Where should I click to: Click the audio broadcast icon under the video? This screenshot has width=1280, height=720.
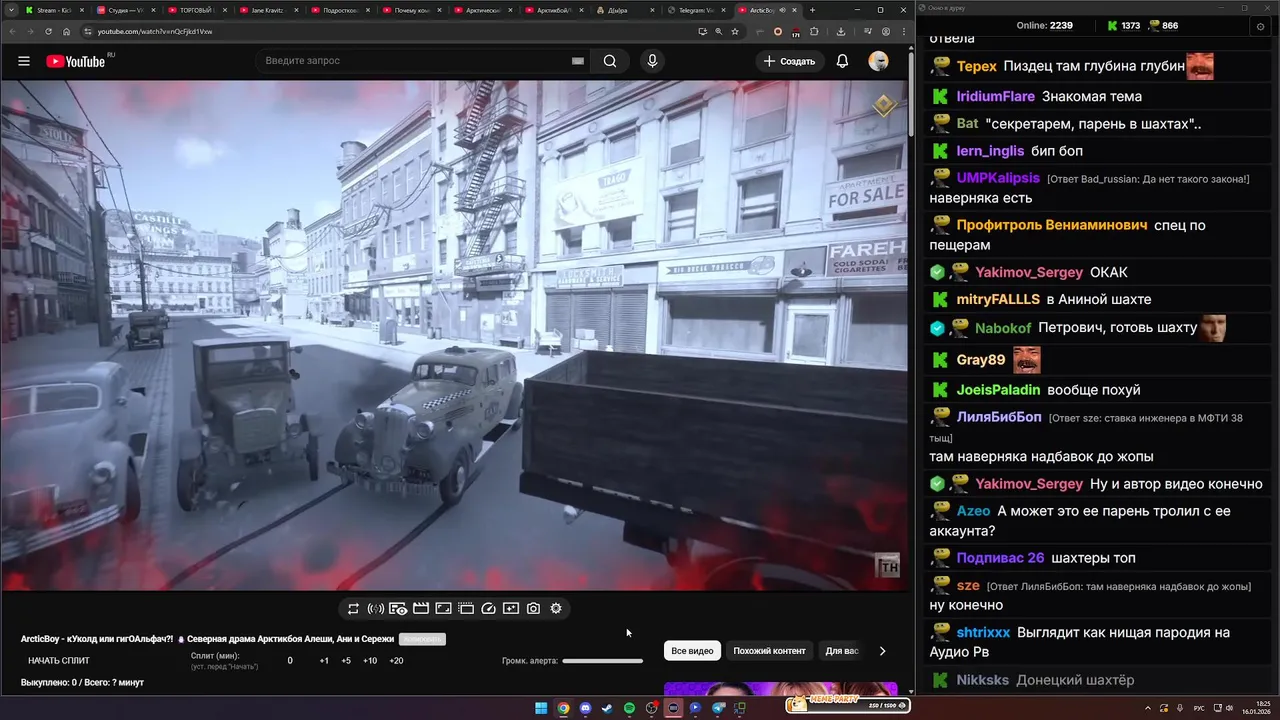pos(375,608)
